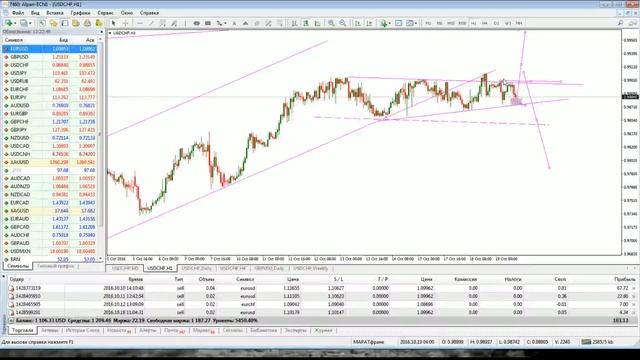Viewport: 640px width, 360px height.
Task: Select the M15 timeframe button
Action: (x=451, y=23)
